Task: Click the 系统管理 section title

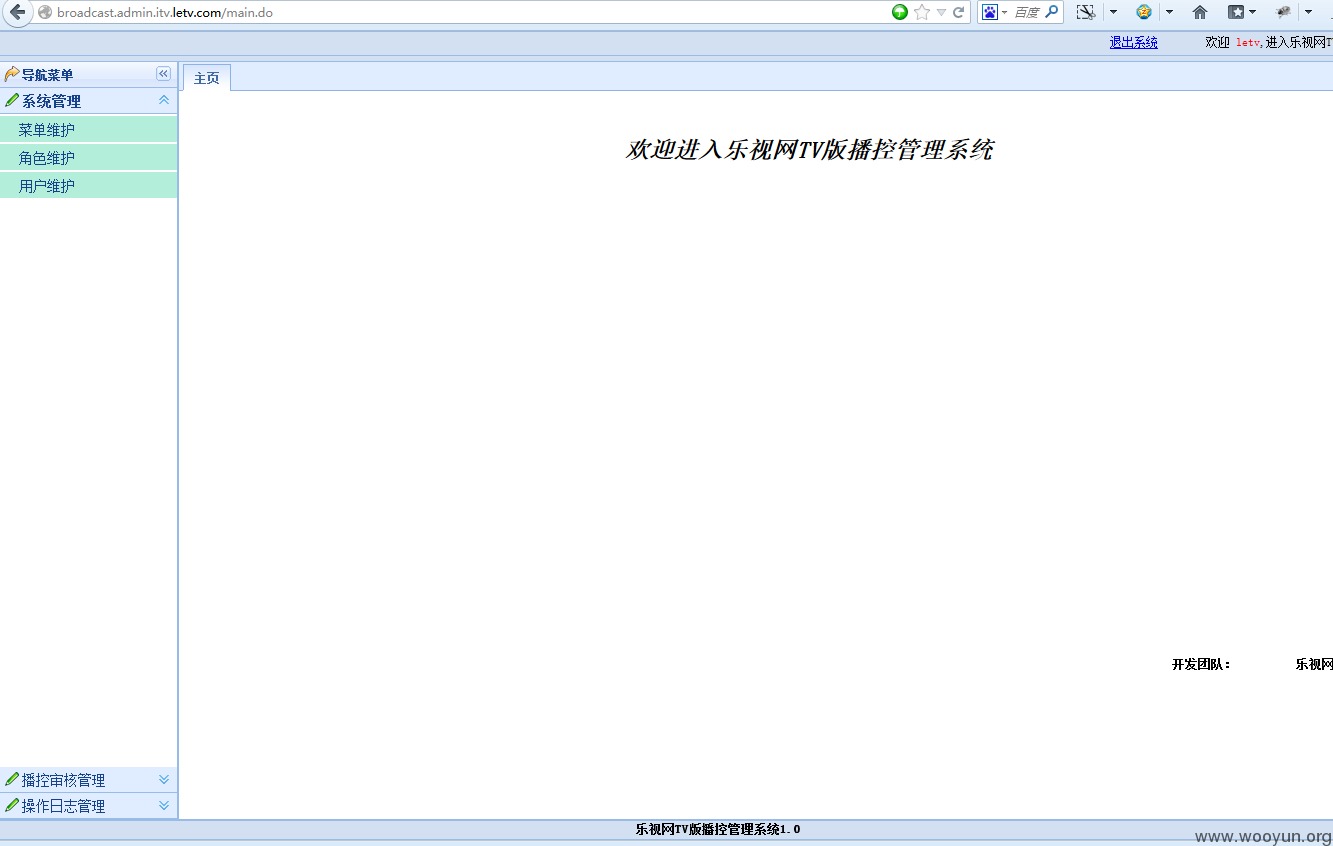Action: tap(51, 101)
